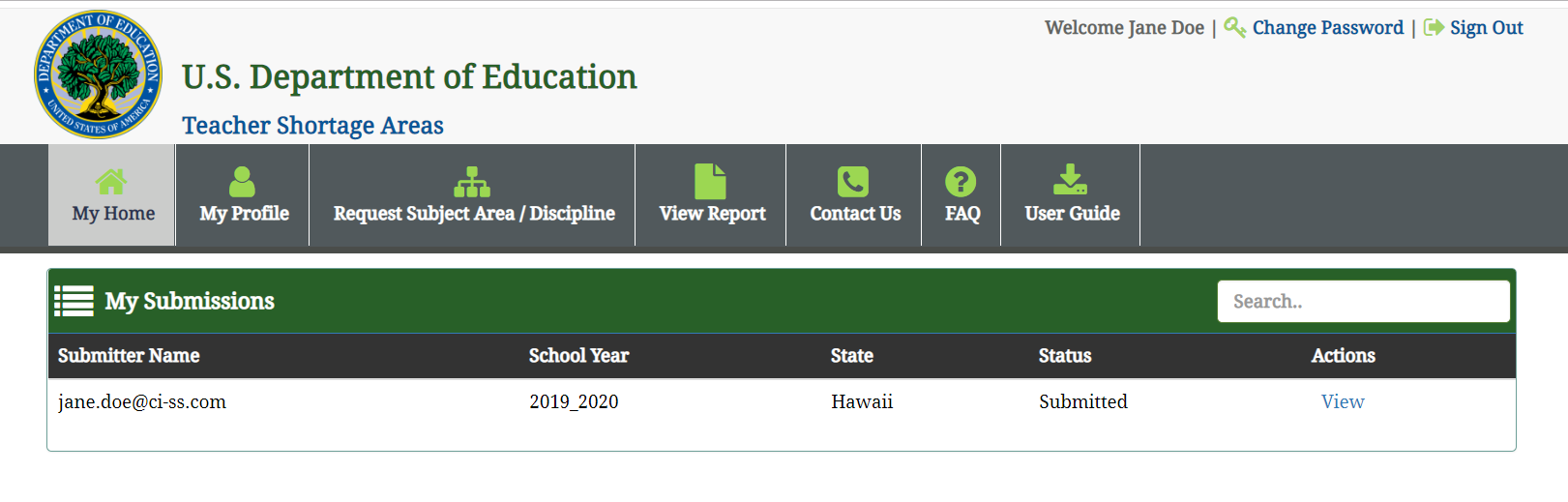Click the Contact Us phone icon
Image resolution: width=1568 pixels, height=502 pixels.
[853, 182]
